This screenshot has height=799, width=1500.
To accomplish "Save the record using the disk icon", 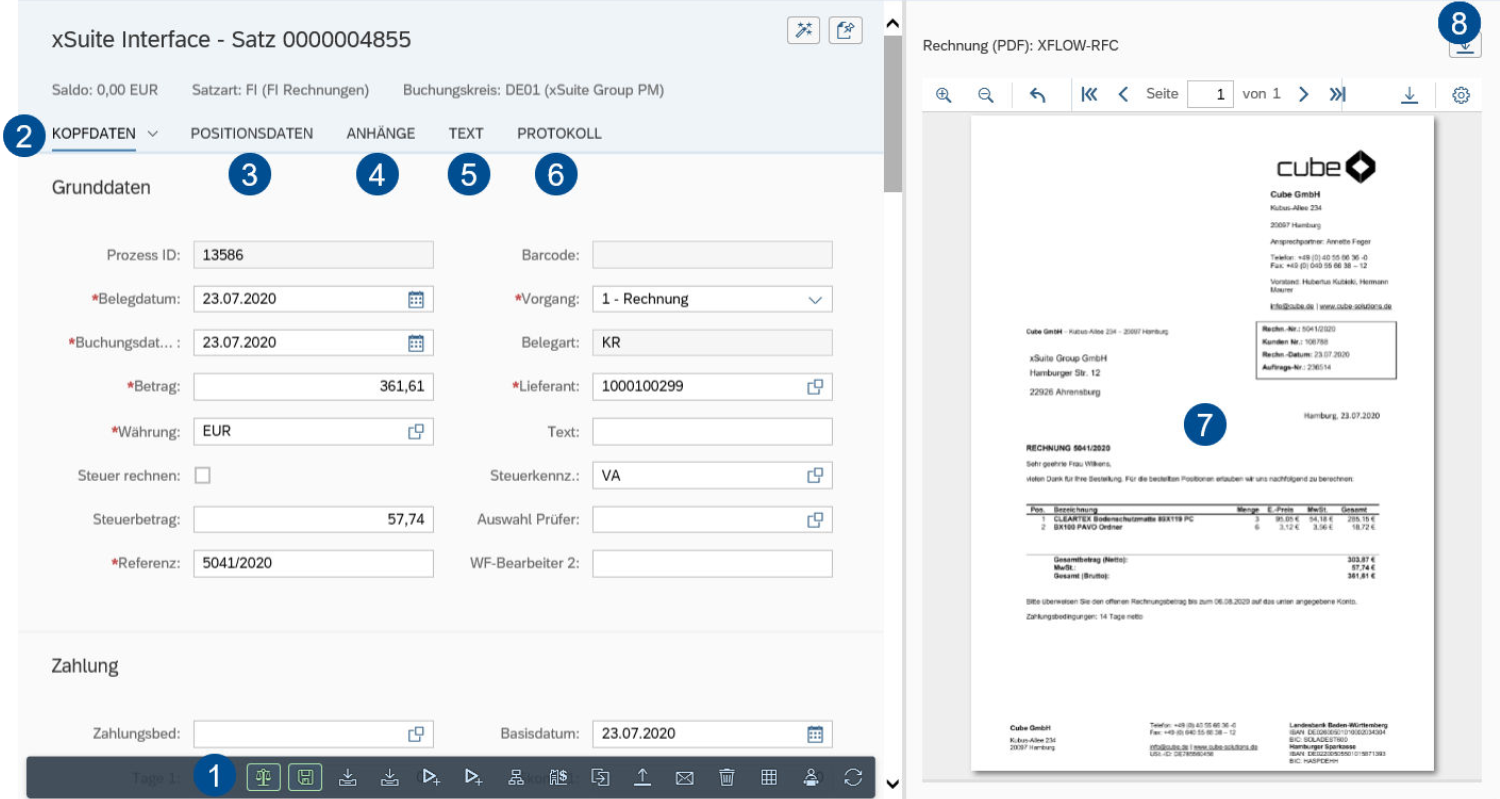I will coord(305,777).
